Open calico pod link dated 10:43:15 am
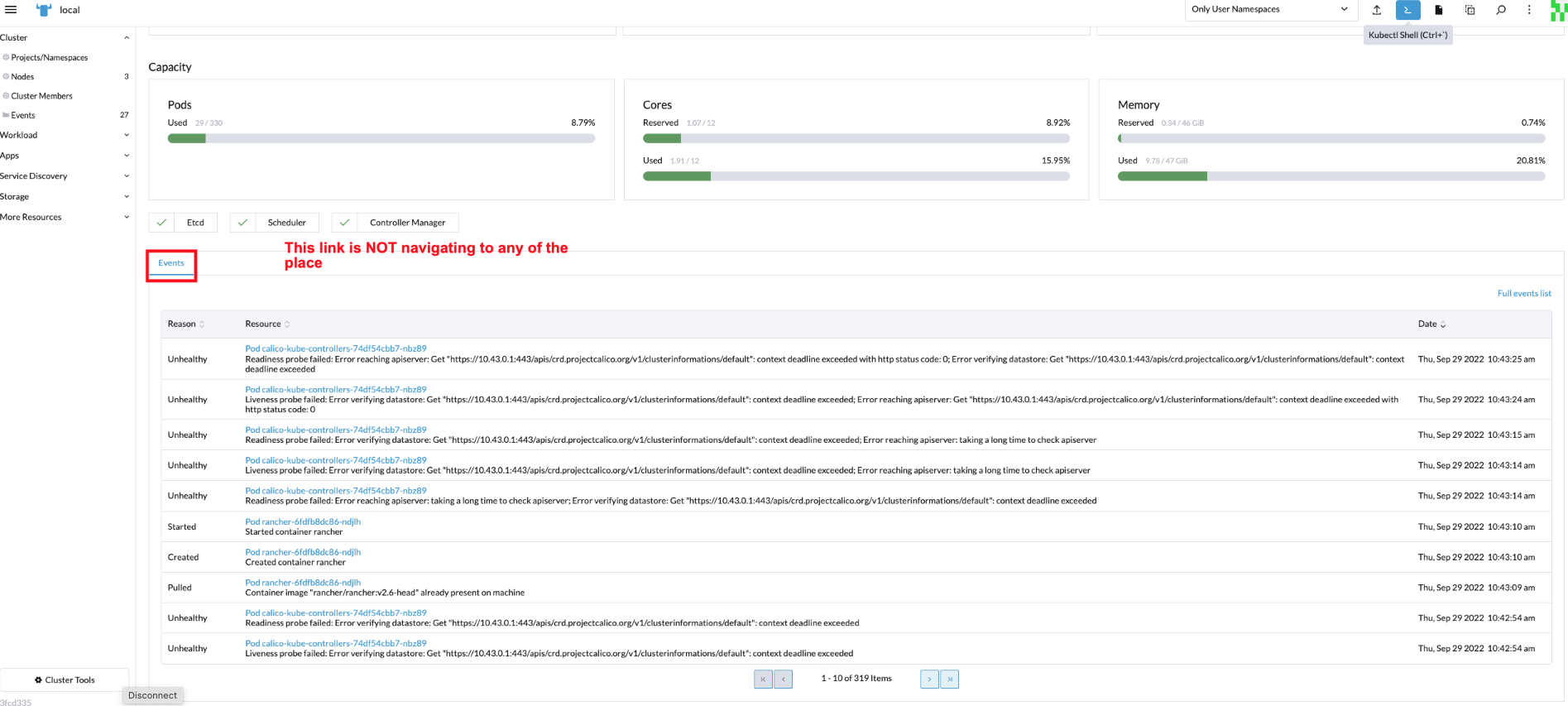Viewport: 1568px width, 706px height. pyautogui.click(x=336, y=430)
